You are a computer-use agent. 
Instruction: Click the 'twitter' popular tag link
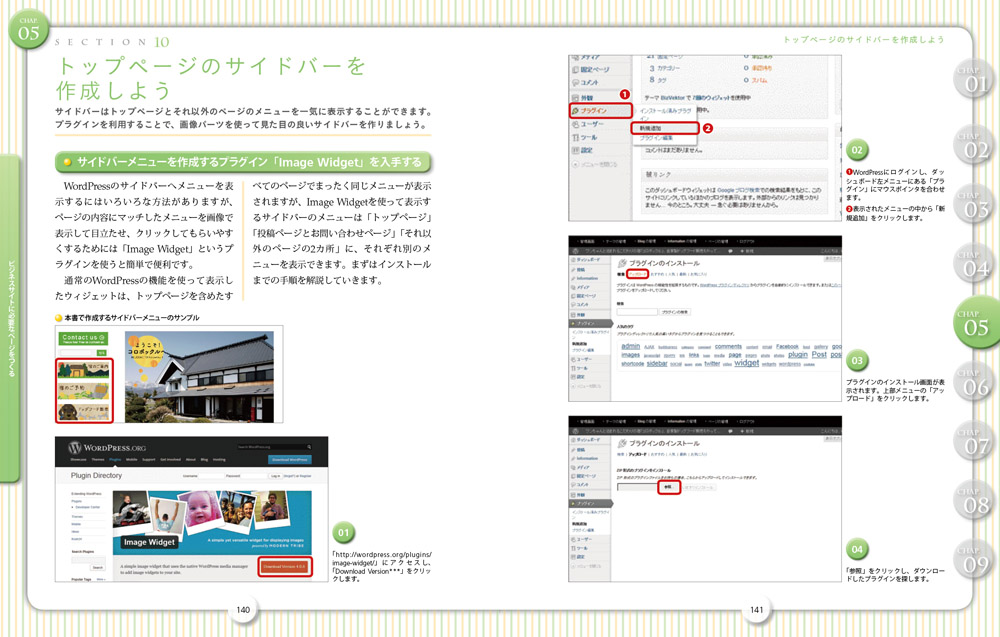(712, 363)
